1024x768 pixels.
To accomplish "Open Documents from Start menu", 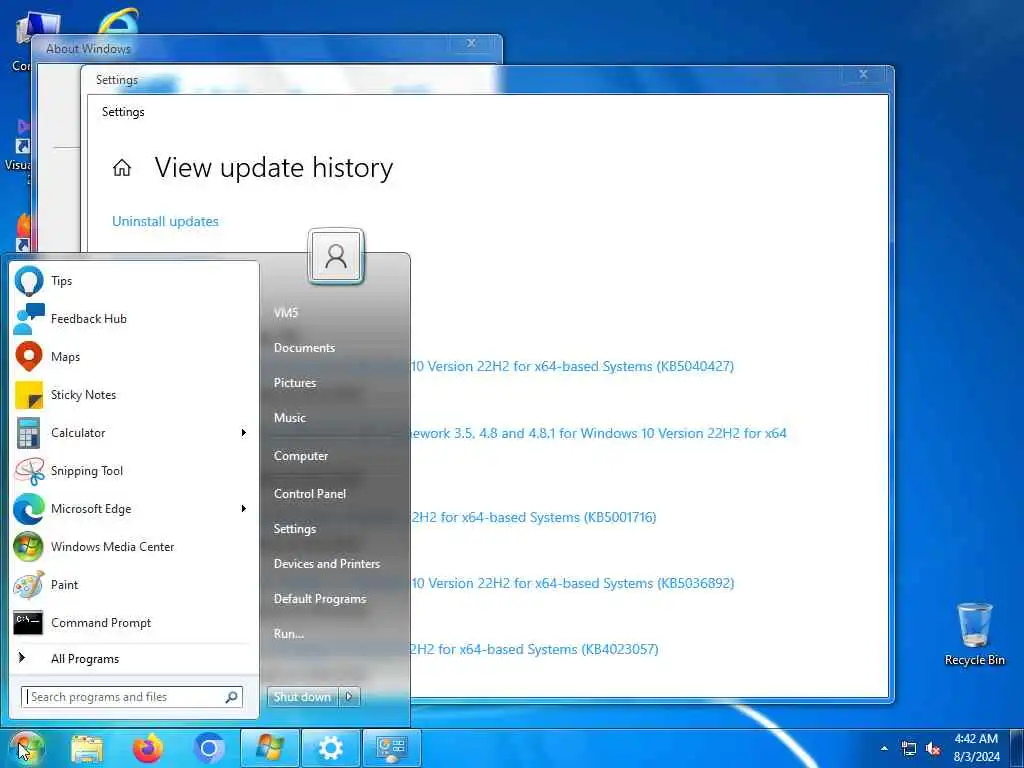I will pos(304,348).
